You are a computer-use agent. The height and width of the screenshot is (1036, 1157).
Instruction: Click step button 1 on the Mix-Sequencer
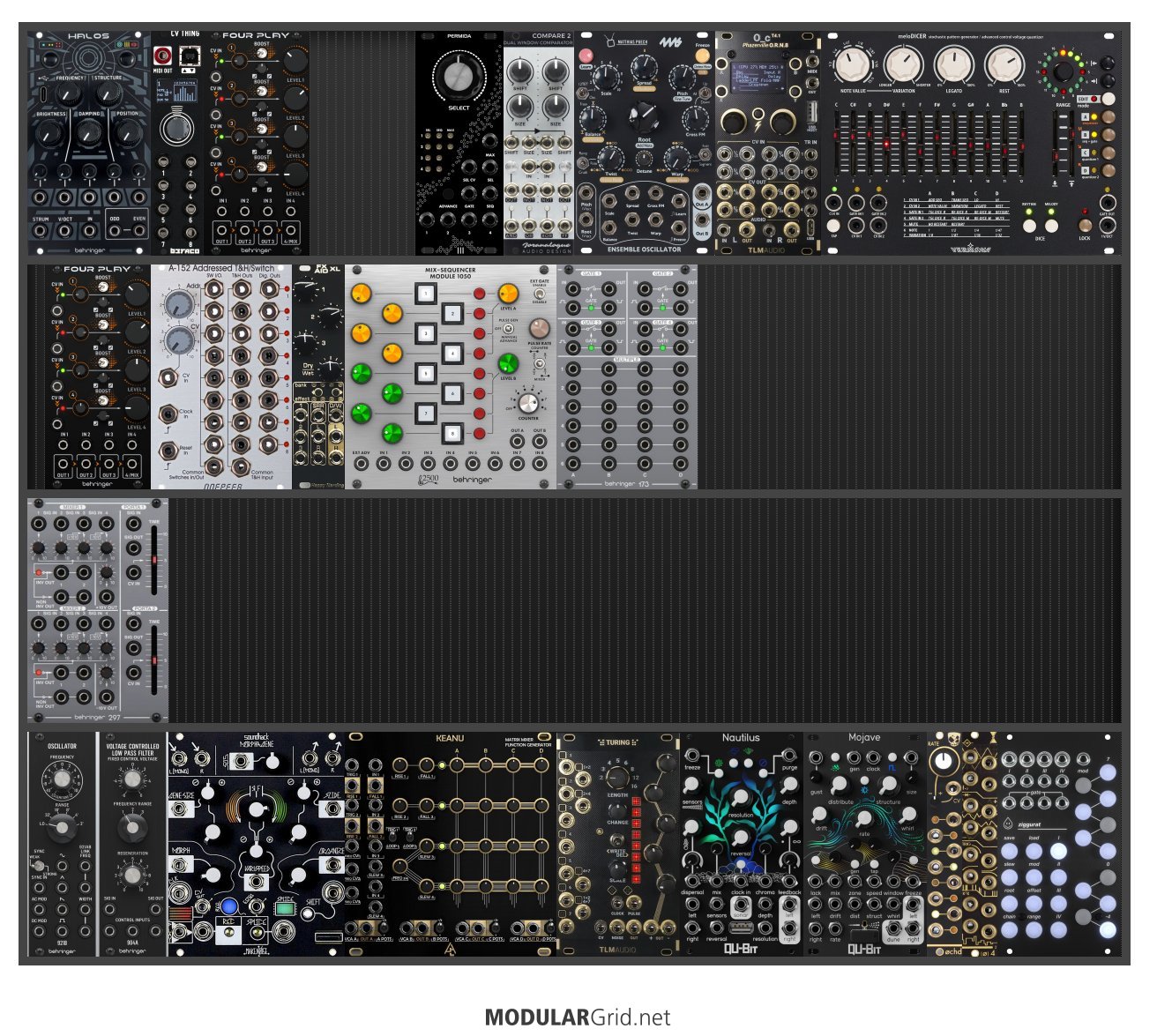(x=427, y=294)
